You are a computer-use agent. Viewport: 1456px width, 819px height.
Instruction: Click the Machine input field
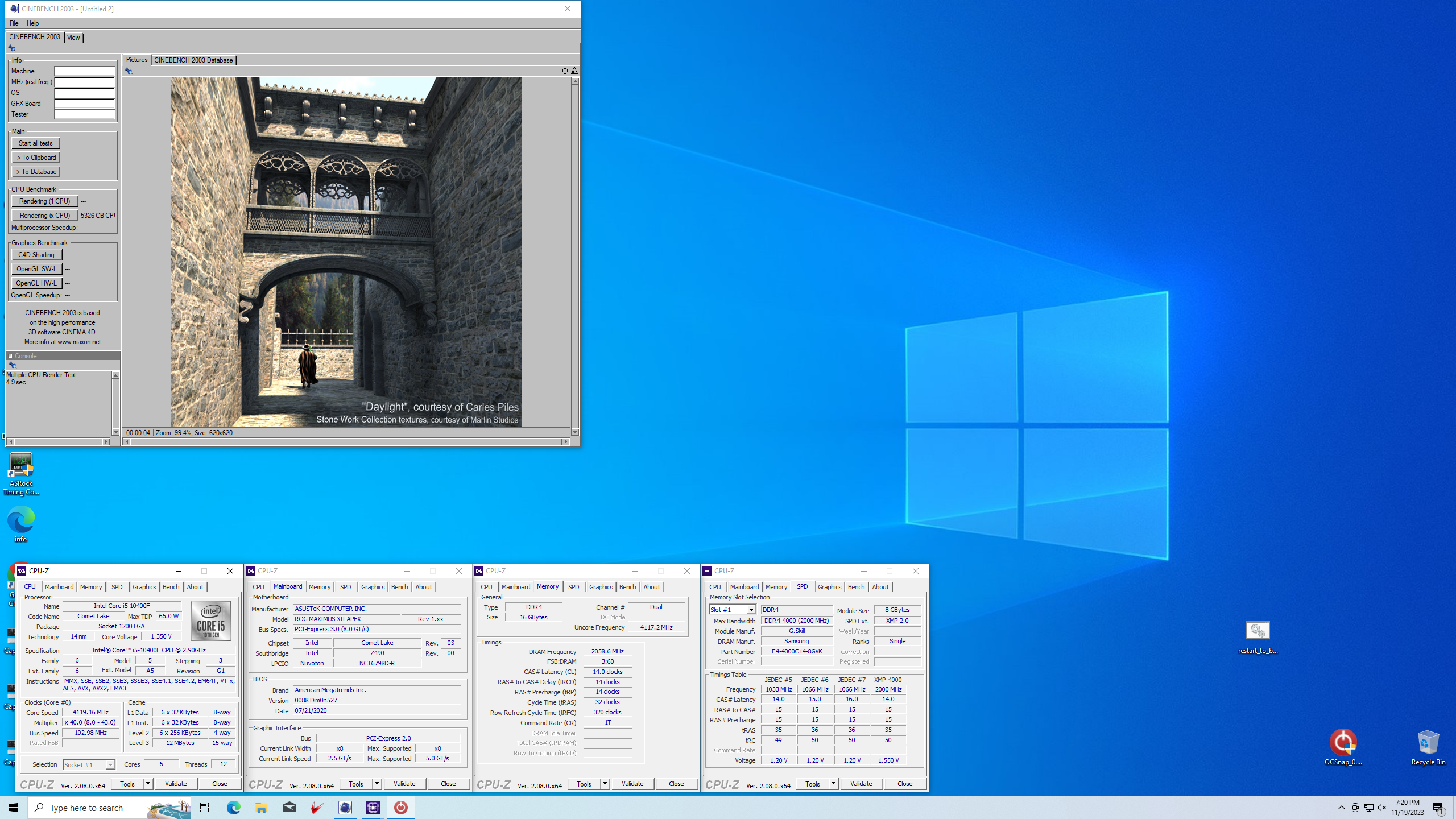click(x=85, y=71)
